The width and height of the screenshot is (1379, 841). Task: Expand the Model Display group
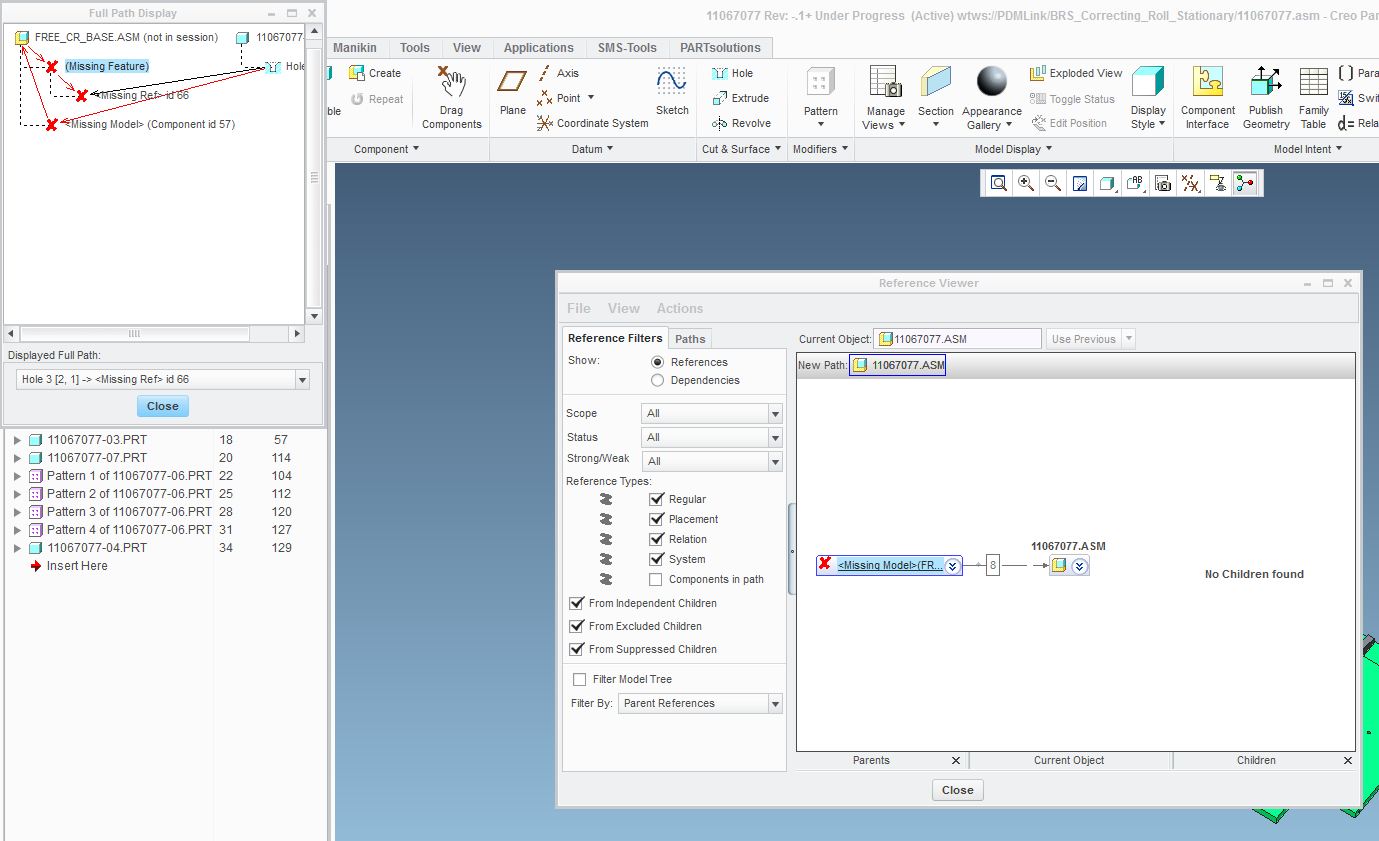[x=1014, y=149]
